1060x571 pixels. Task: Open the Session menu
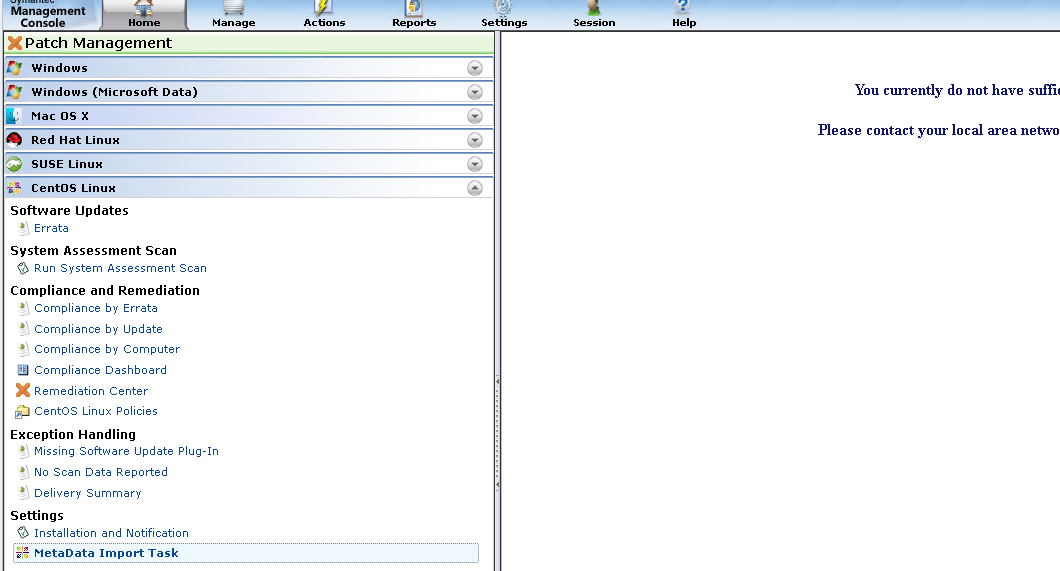[x=594, y=15]
